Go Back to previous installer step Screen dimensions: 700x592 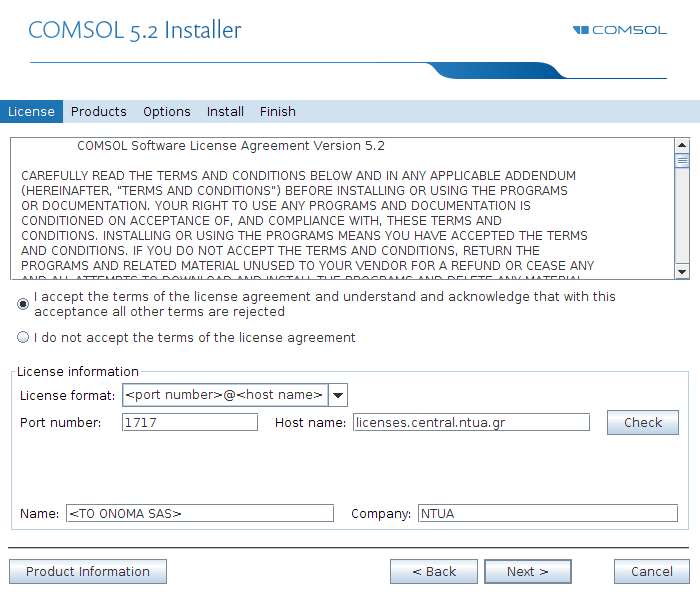coord(434,571)
